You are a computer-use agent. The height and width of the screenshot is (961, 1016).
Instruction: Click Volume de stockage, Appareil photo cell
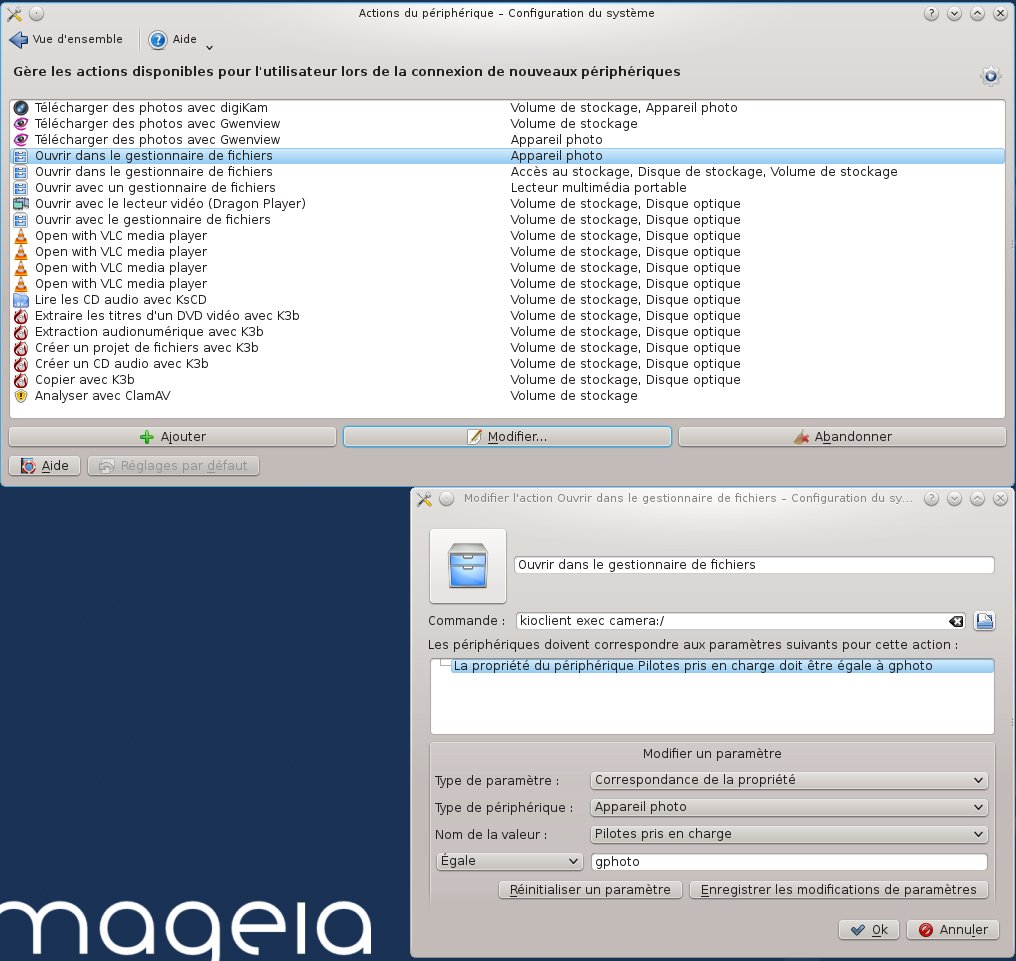624,108
